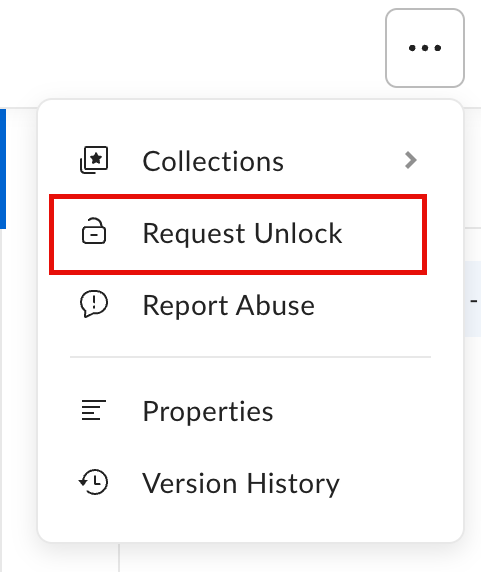Choose Request Unlock from the menu
Image resolution: width=481 pixels, height=572 pixels.
pos(238,234)
